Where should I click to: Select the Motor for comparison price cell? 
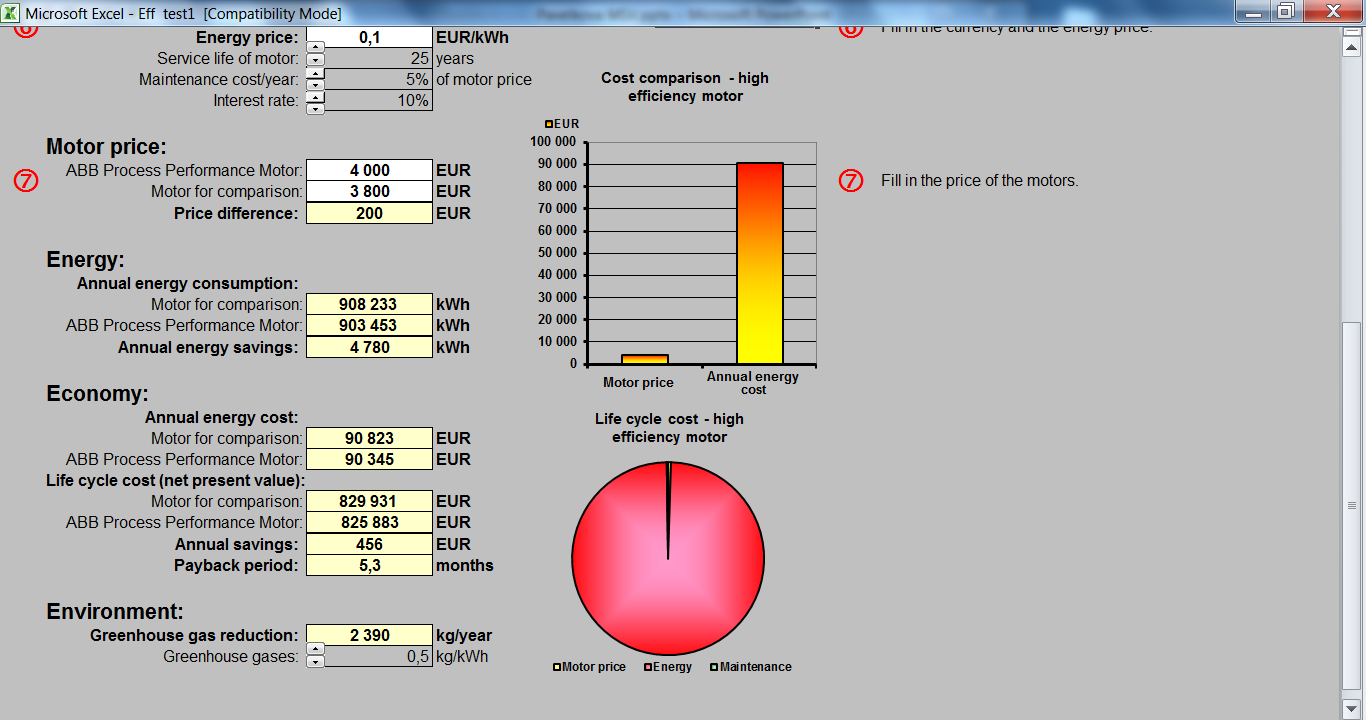(x=369, y=191)
